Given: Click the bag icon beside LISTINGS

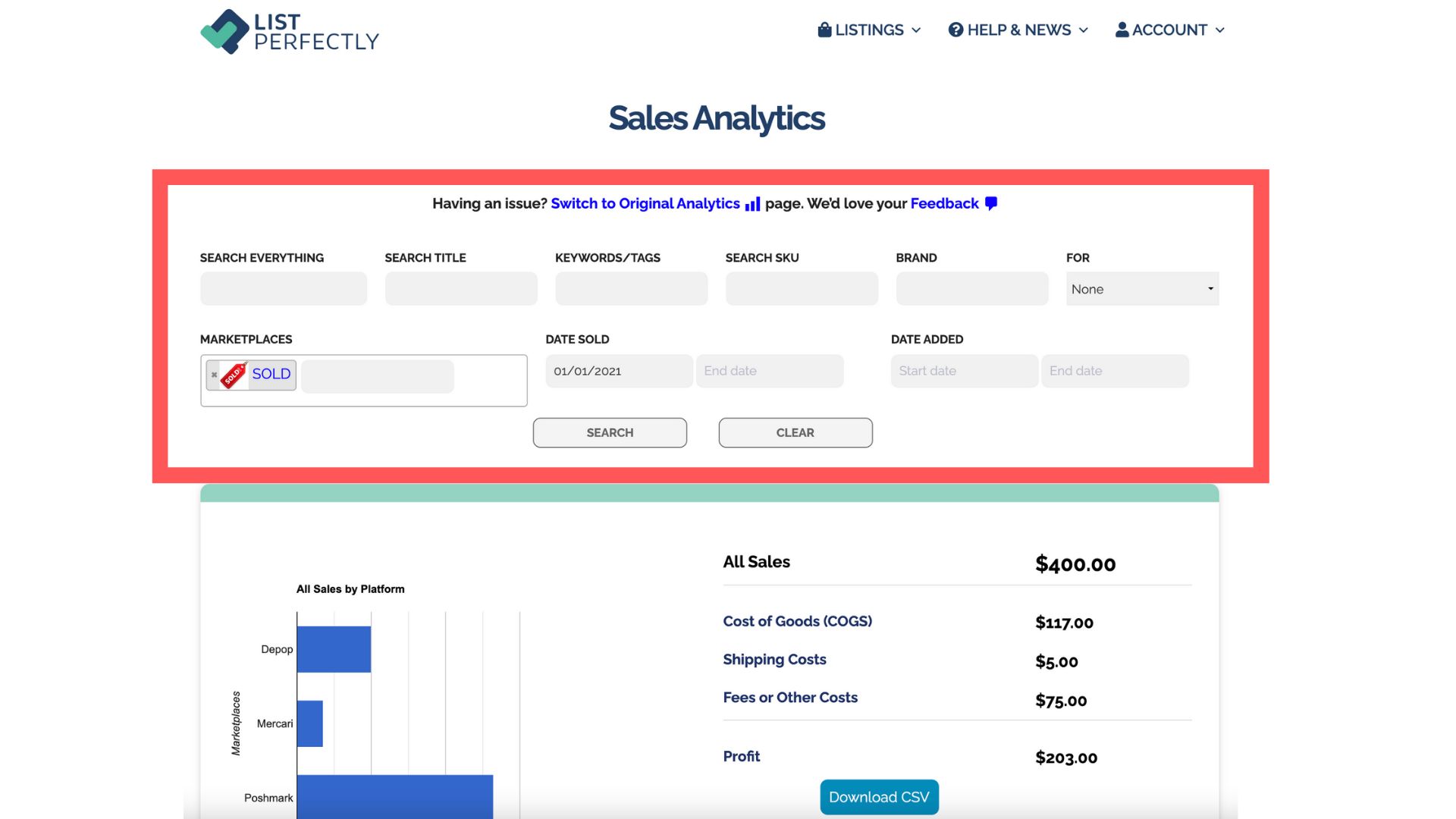Looking at the screenshot, I should [823, 30].
